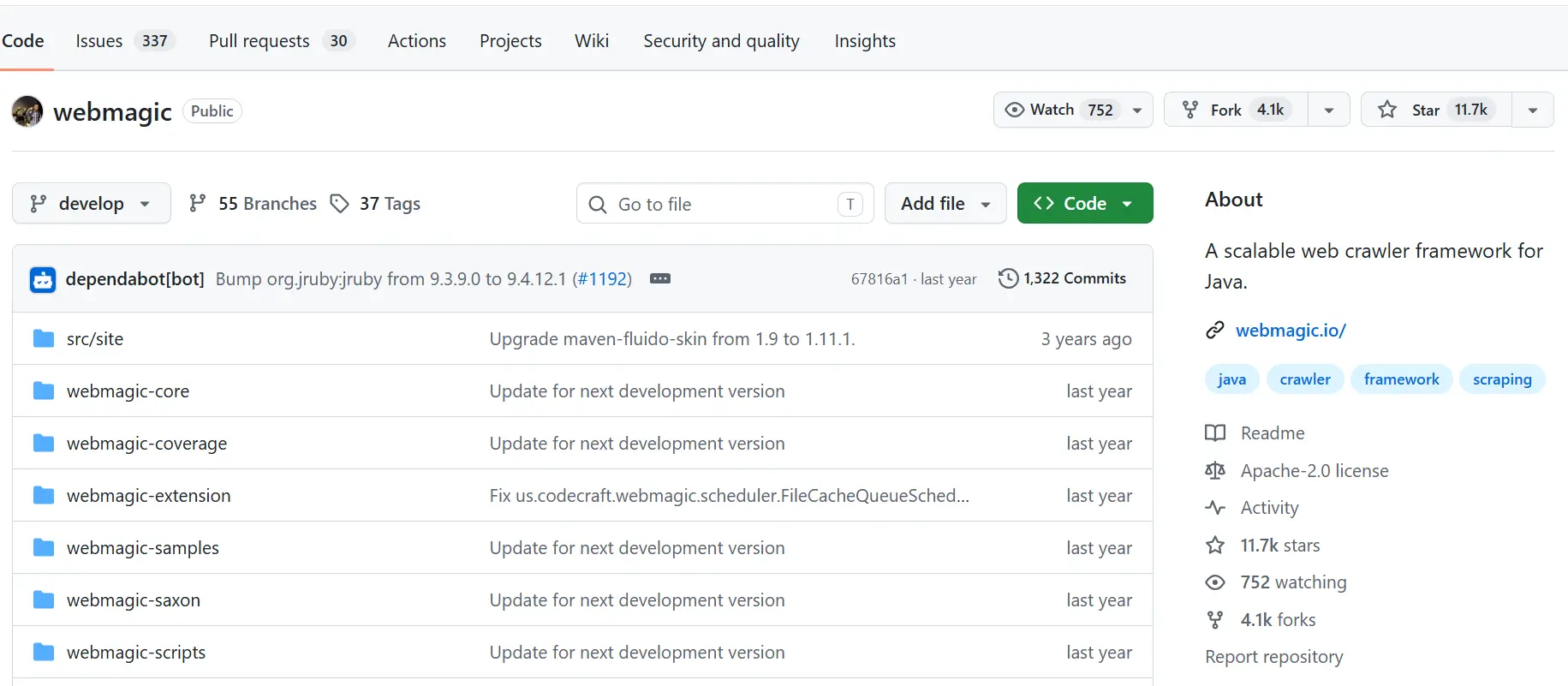View the 37 Tags list
Viewport: 1568px width, 686px height.
(x=376, y=203)
